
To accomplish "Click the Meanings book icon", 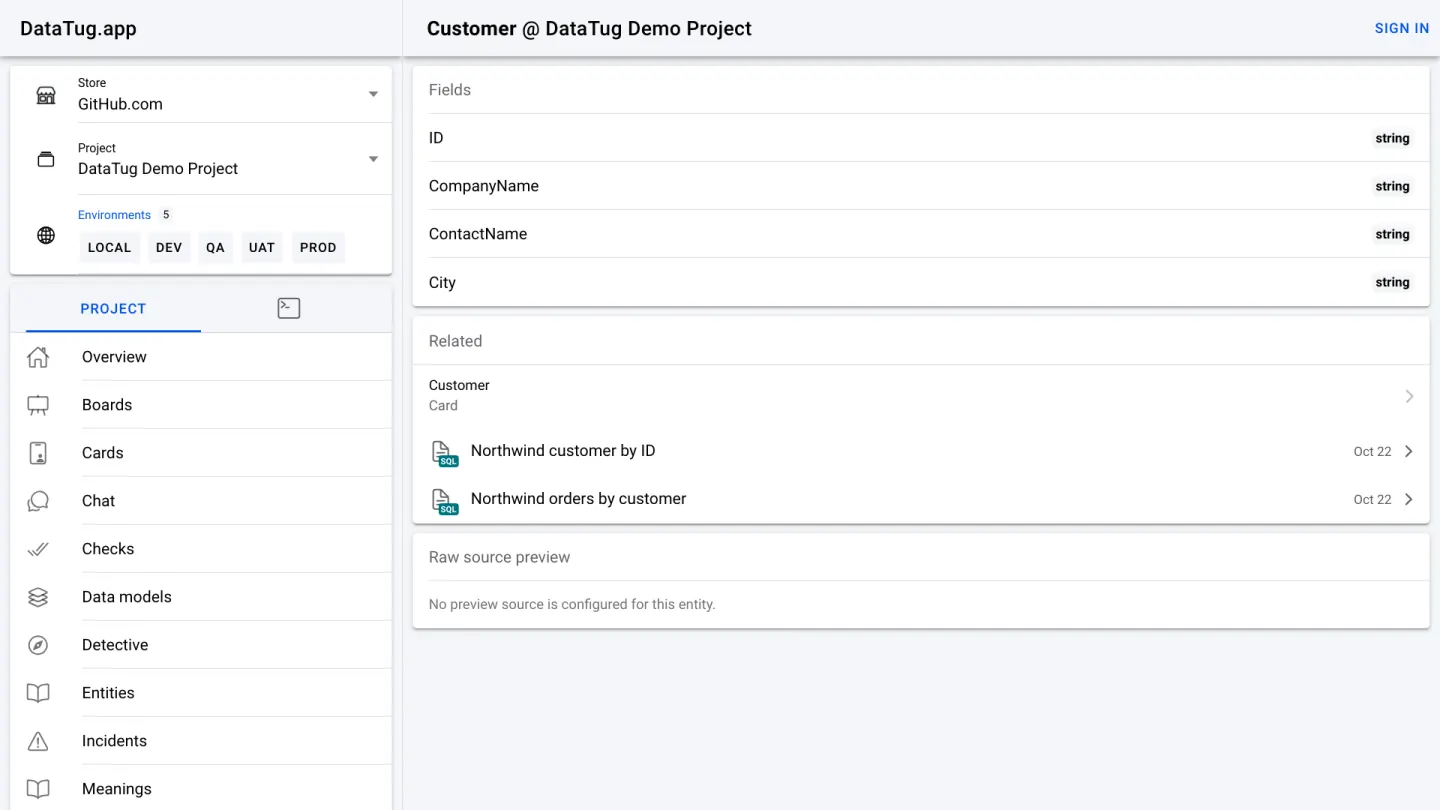I will [x=38, y=789].
